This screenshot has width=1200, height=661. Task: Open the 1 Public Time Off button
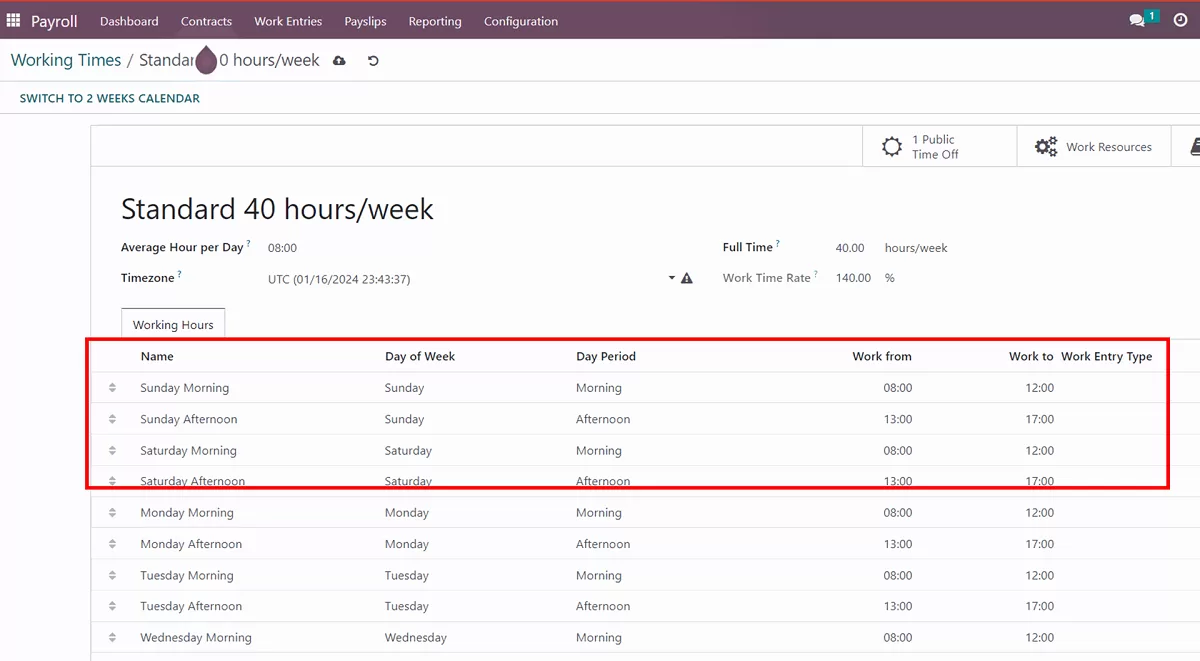[939, 147]
